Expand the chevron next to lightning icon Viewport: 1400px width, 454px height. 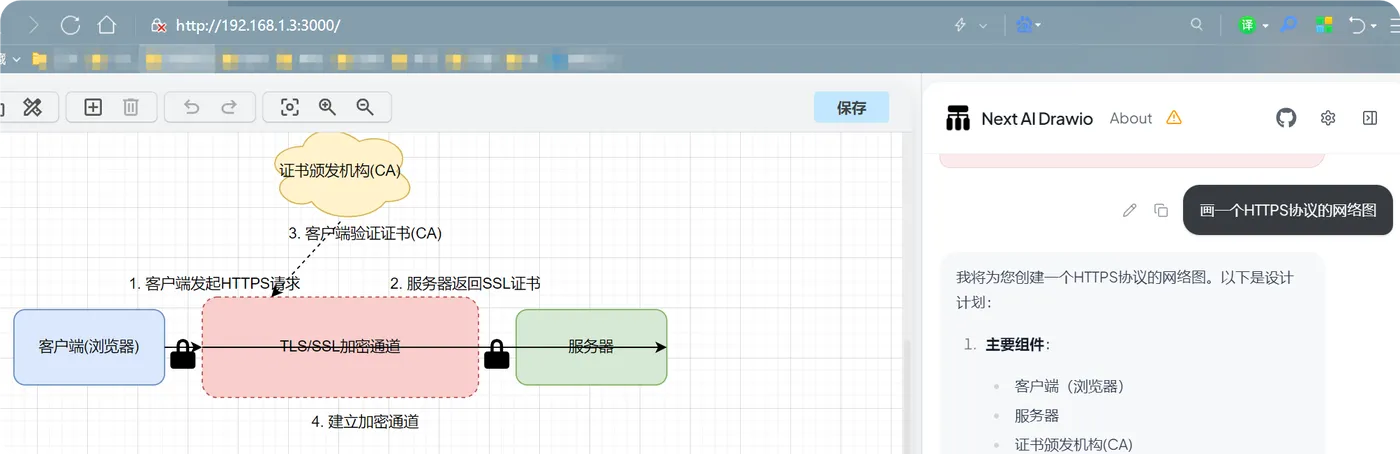[x=984, y=26]
